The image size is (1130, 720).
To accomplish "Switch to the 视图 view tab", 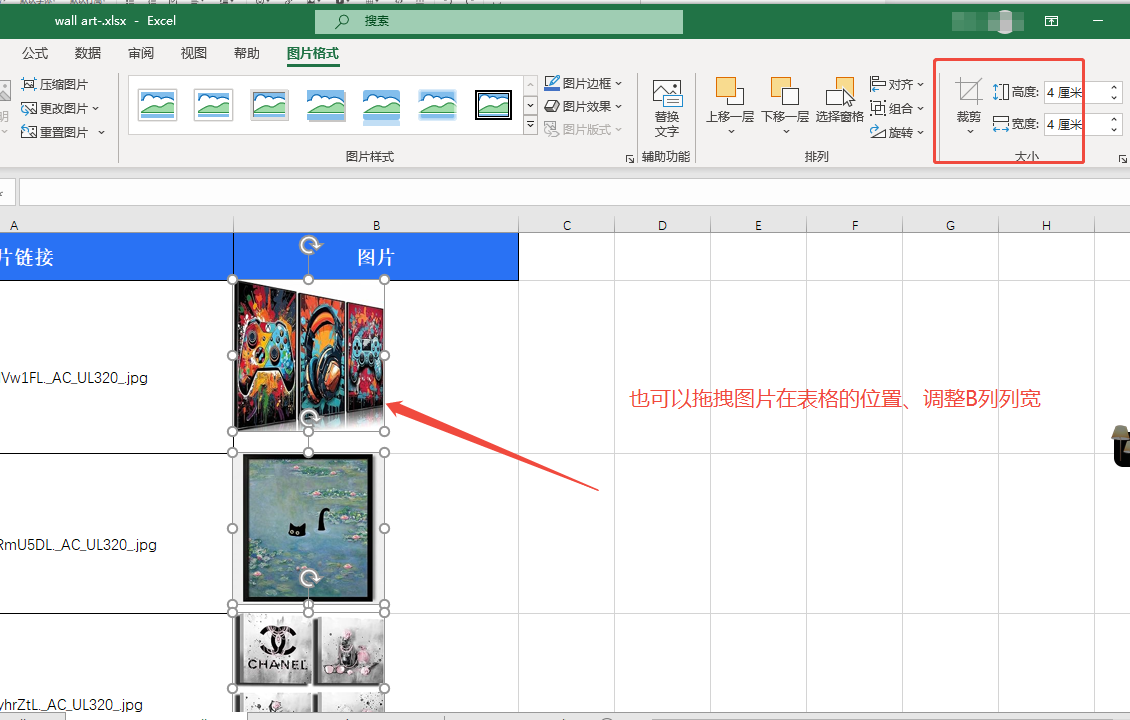I will tap(193, 53).
